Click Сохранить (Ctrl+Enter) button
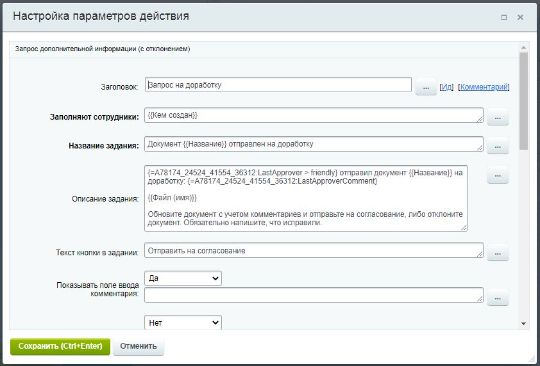 (60, 346)
